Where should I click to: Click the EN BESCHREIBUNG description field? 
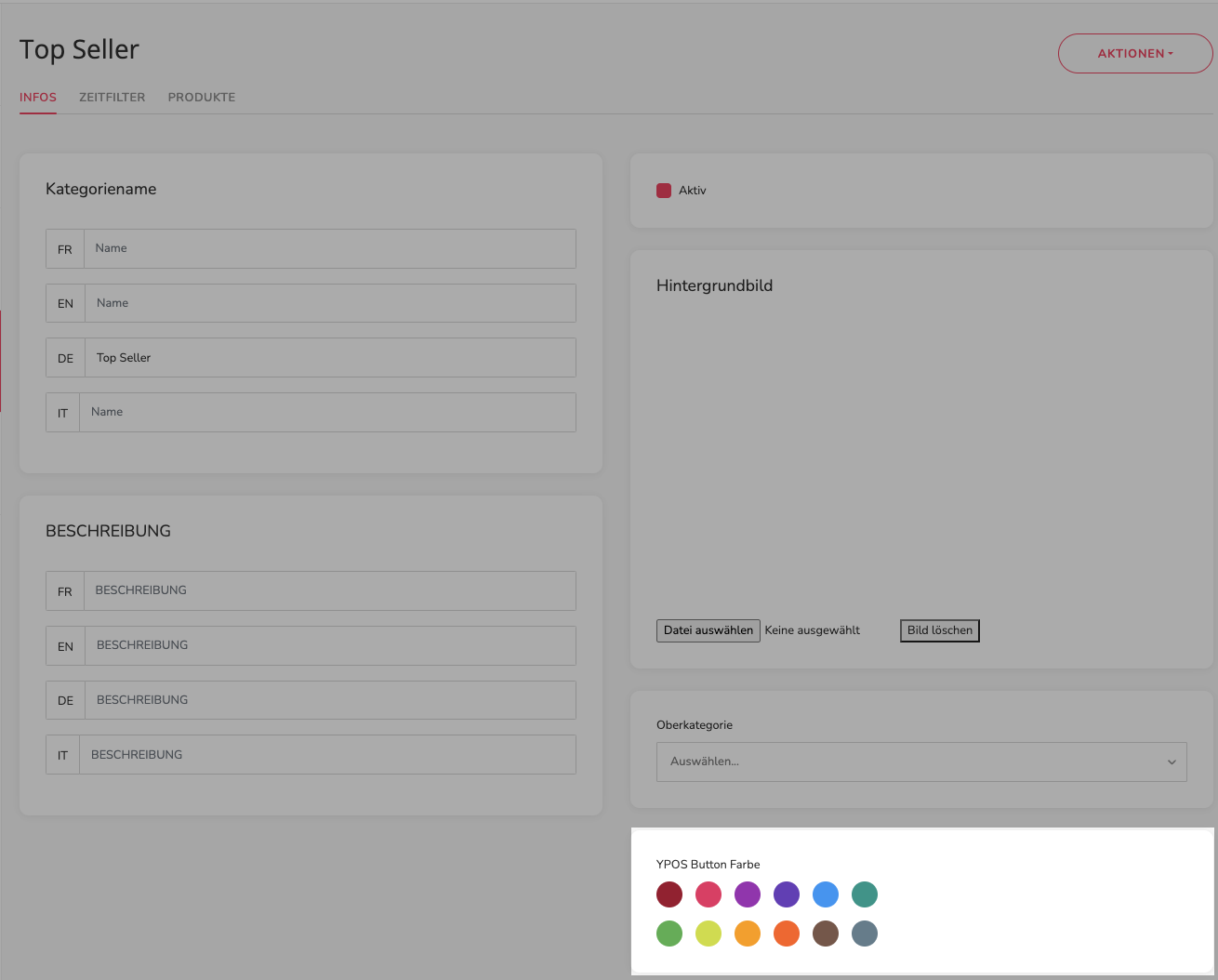(330, 645)
